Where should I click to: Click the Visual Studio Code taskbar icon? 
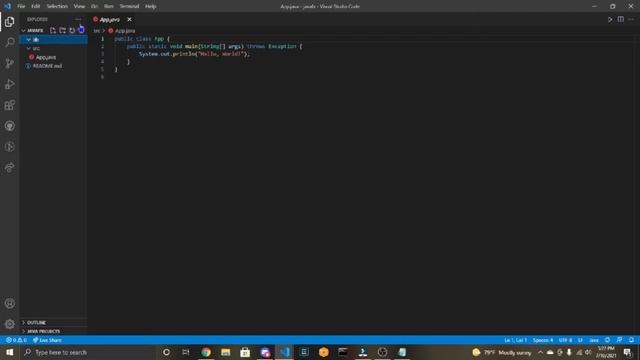point(284,352)
